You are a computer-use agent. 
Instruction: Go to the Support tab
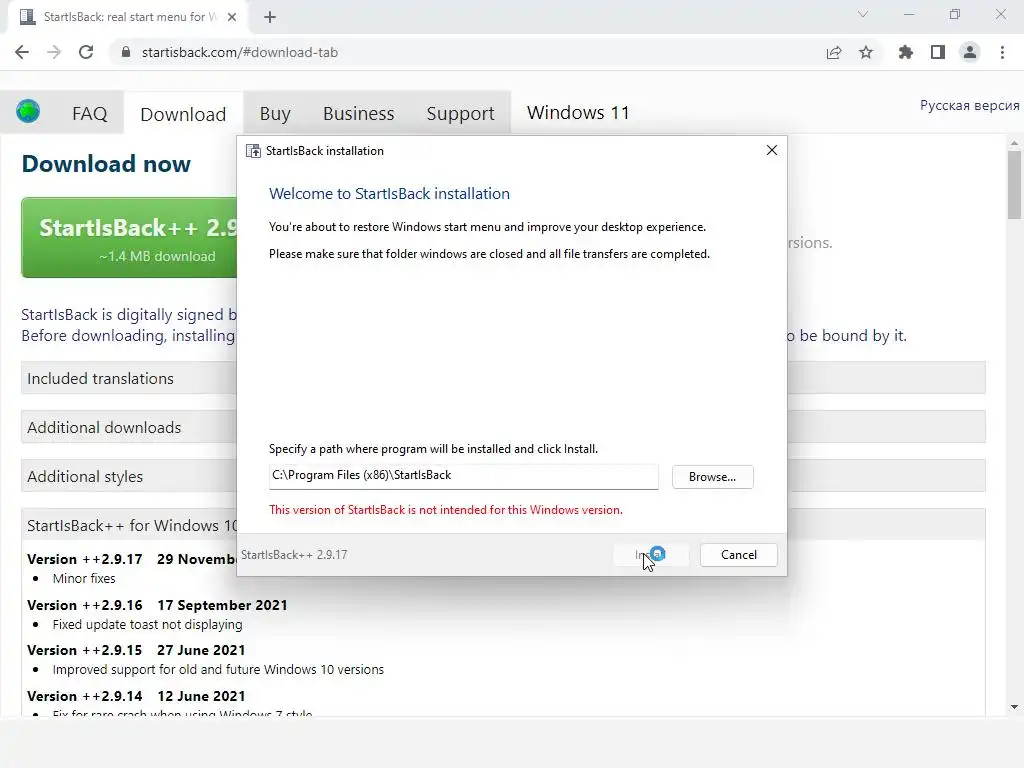pyautogui.click(x=460, y=114)
